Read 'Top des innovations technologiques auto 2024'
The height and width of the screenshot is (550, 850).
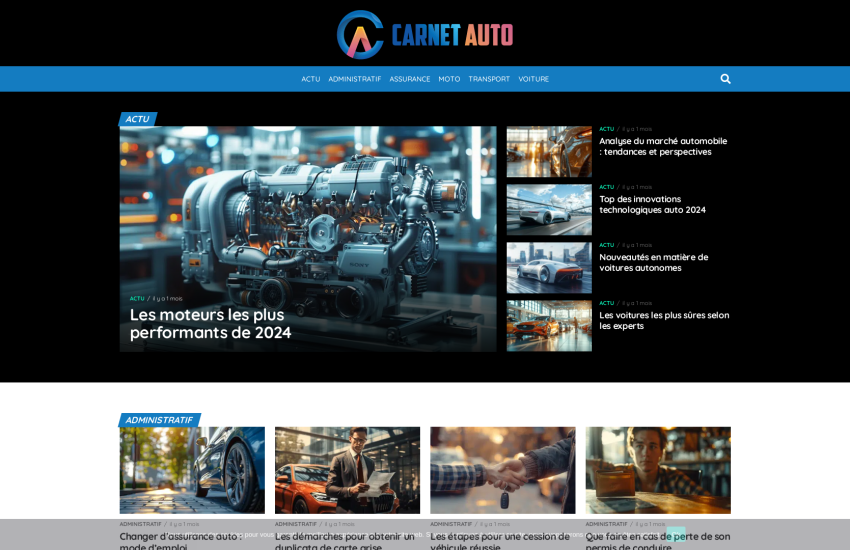(x=652, y=204)
